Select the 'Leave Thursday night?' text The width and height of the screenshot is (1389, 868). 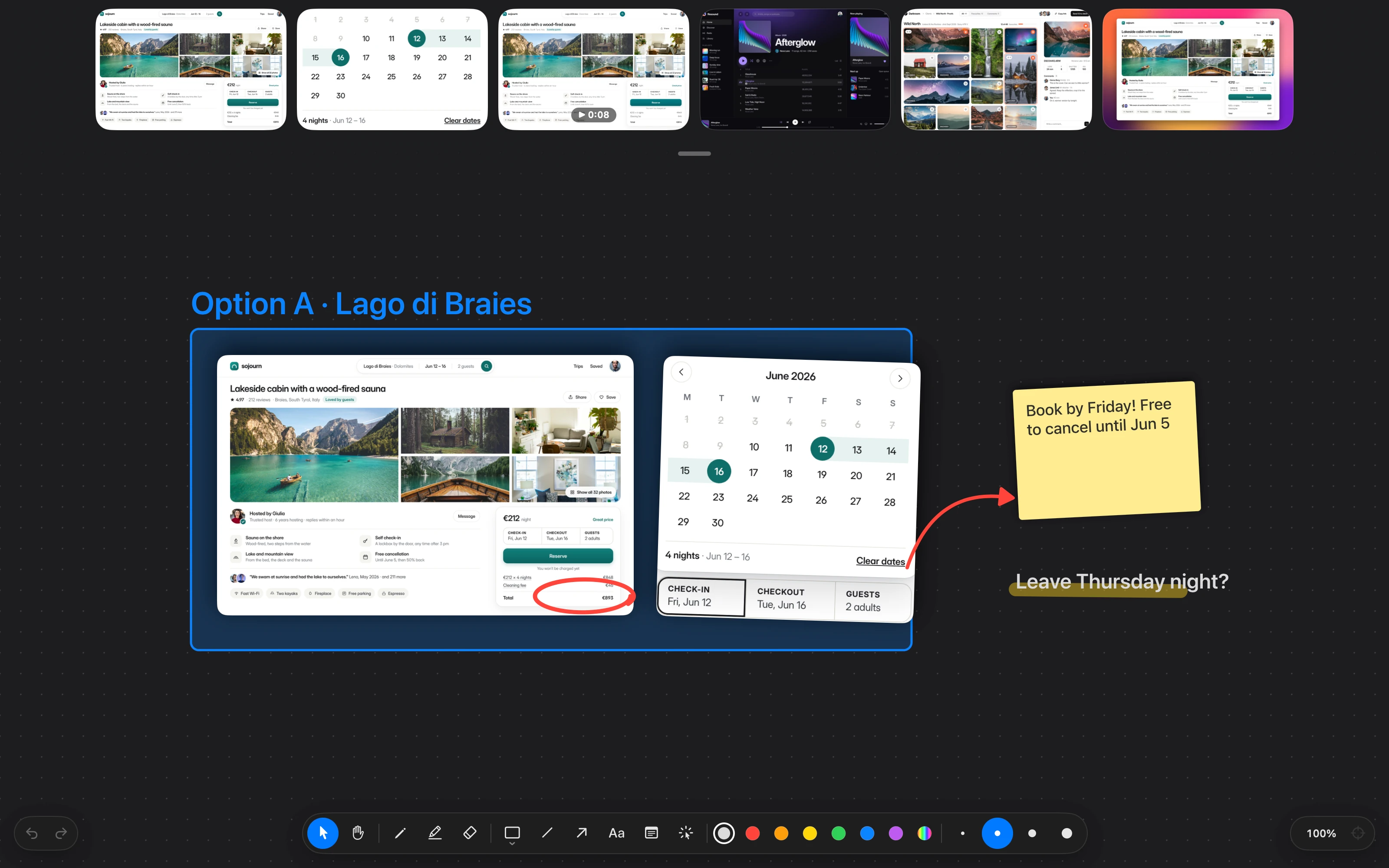(1122, 582)
